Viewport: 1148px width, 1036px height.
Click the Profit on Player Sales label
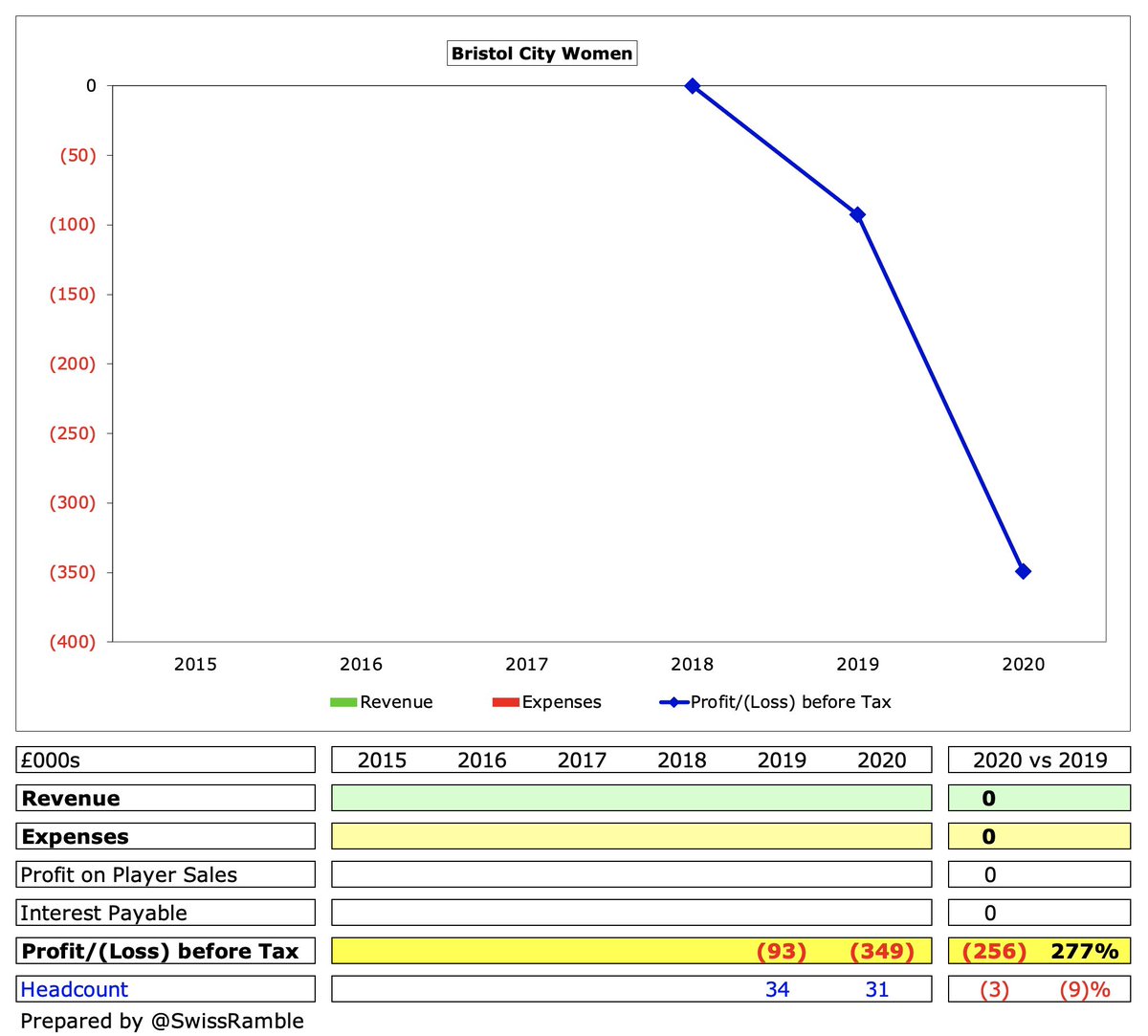(x=166, y=874)
